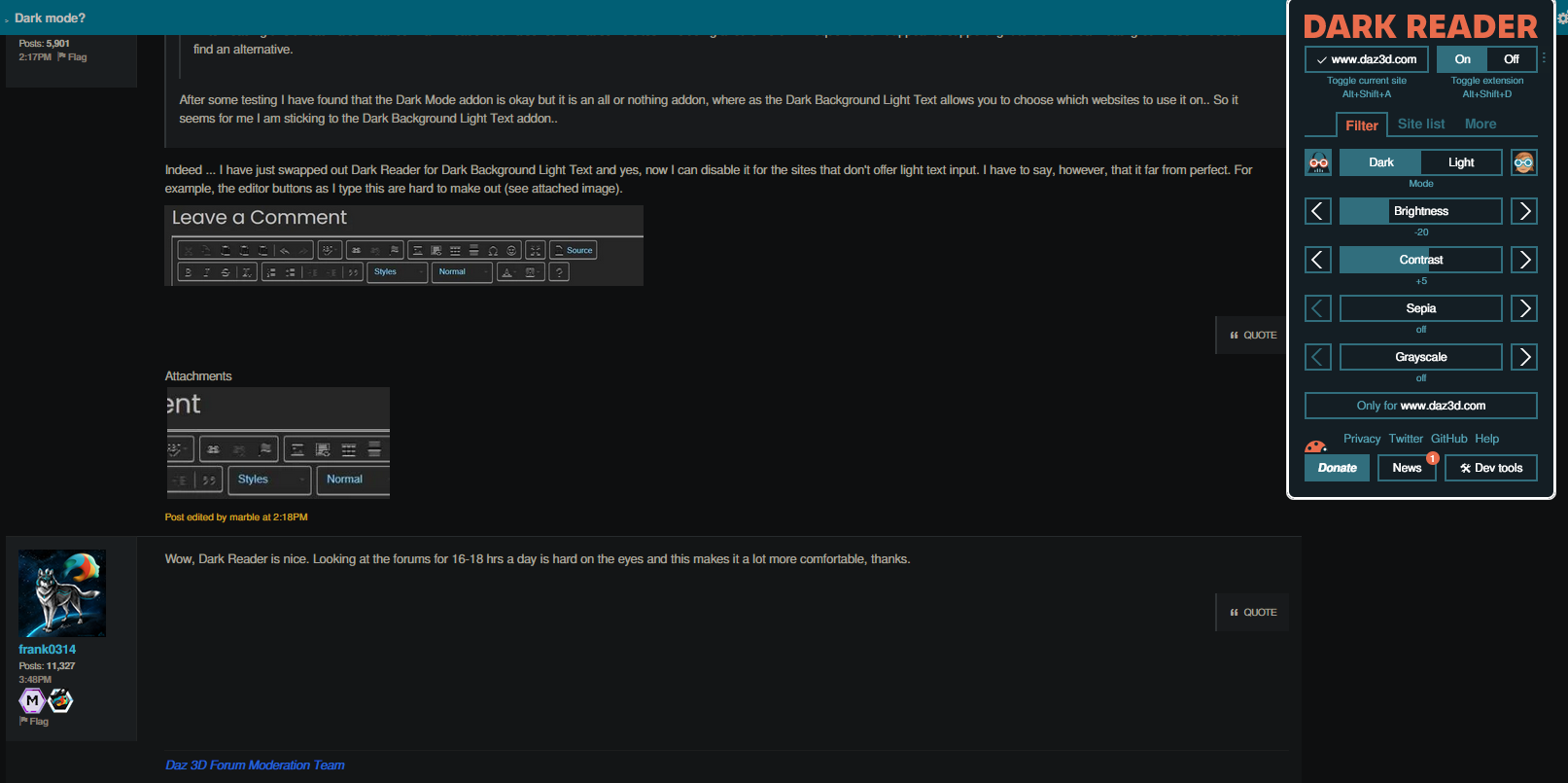
Task: Click frank0314's colorful hexagon badge
Action: coord(60,700)
